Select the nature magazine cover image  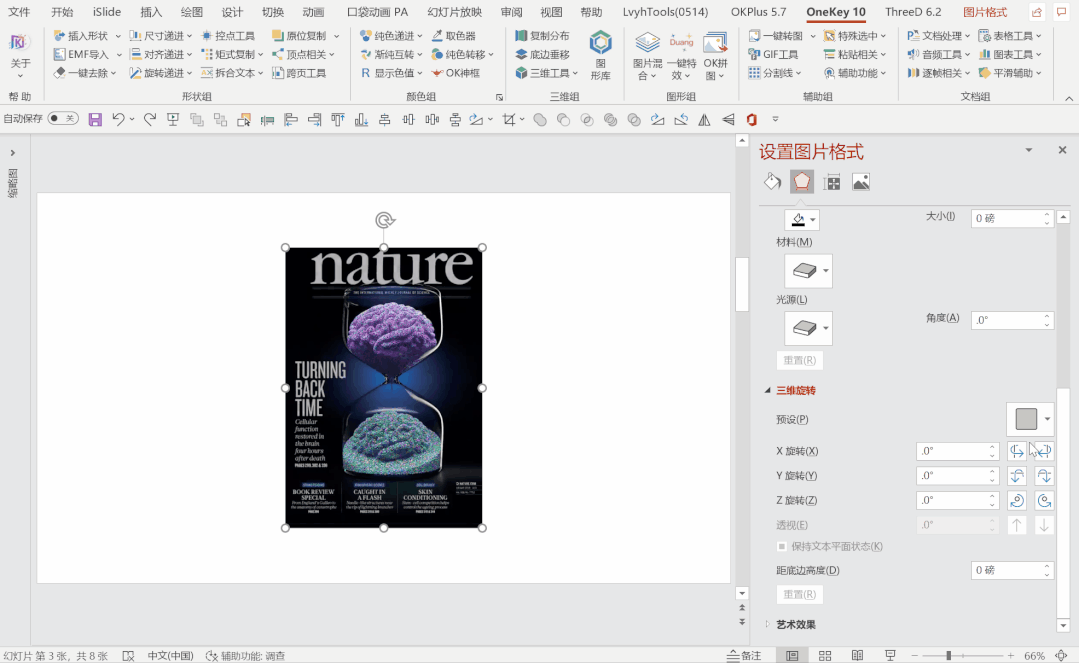click(x=383, y=388)
